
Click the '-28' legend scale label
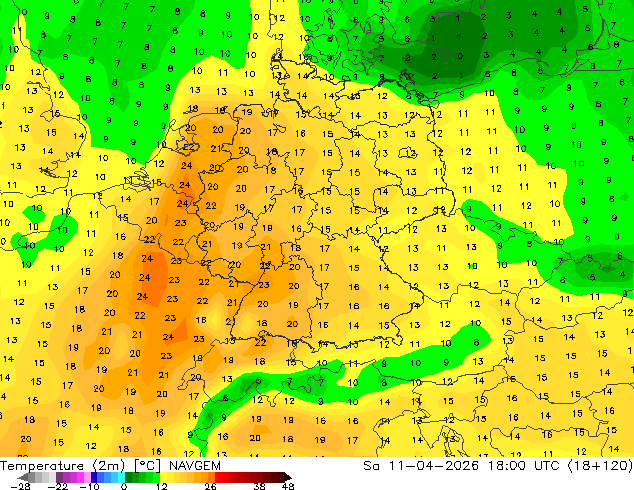20,486
